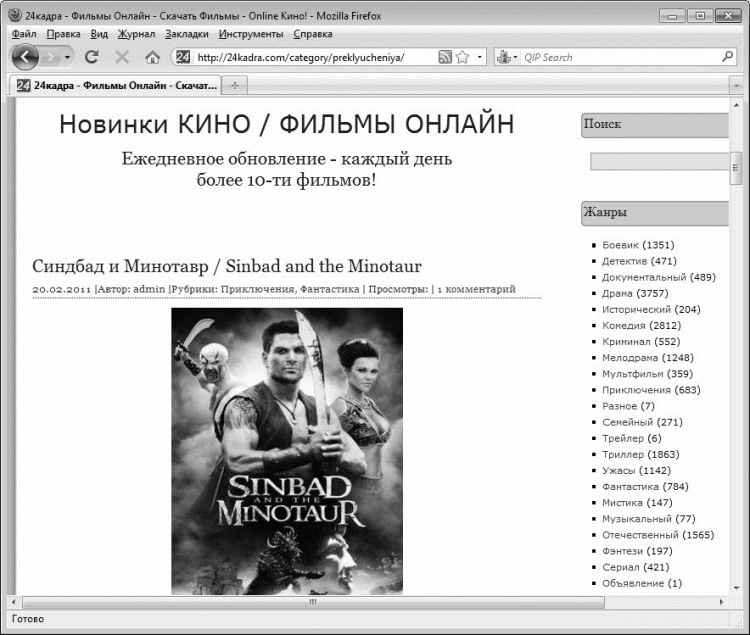Screen dimensions: 750x635
Task: Reload the page with the refresh icon
Action: (92, 57)
